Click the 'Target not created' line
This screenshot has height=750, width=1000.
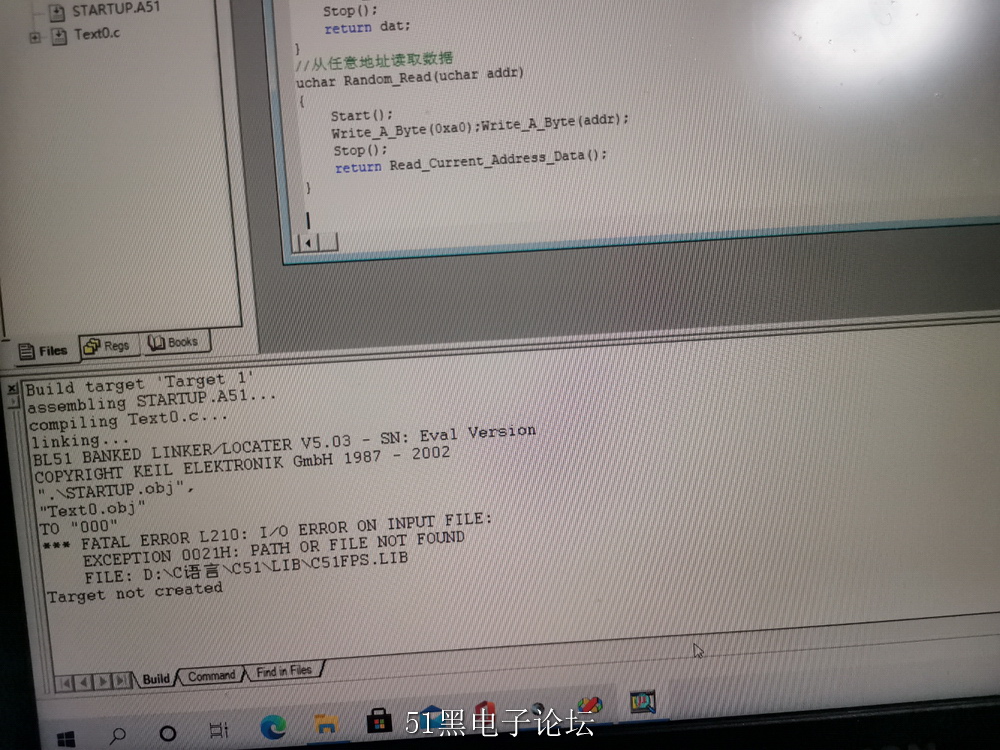(x=135, y=592)
